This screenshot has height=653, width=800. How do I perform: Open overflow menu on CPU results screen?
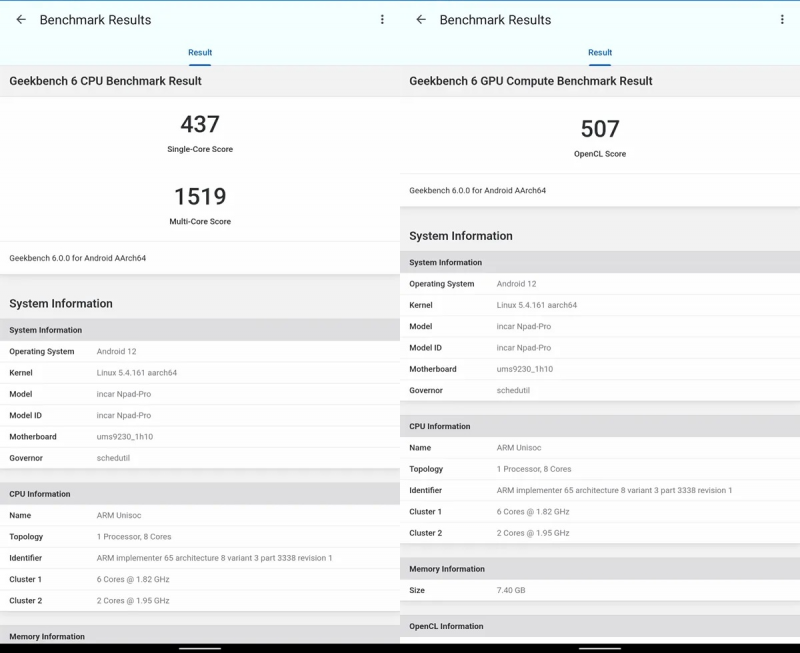point(382,19)
